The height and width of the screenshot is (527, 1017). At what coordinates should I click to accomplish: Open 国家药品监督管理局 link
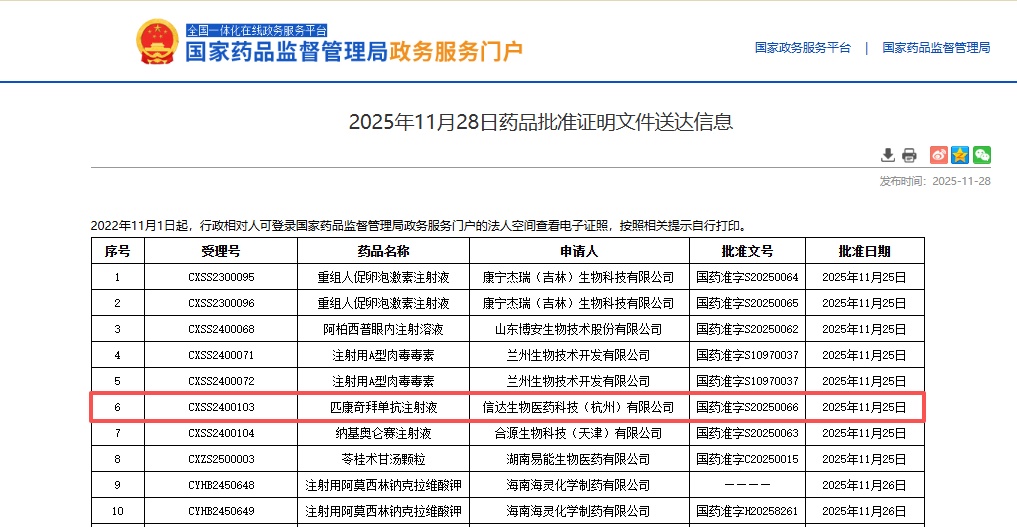[936, 48]
